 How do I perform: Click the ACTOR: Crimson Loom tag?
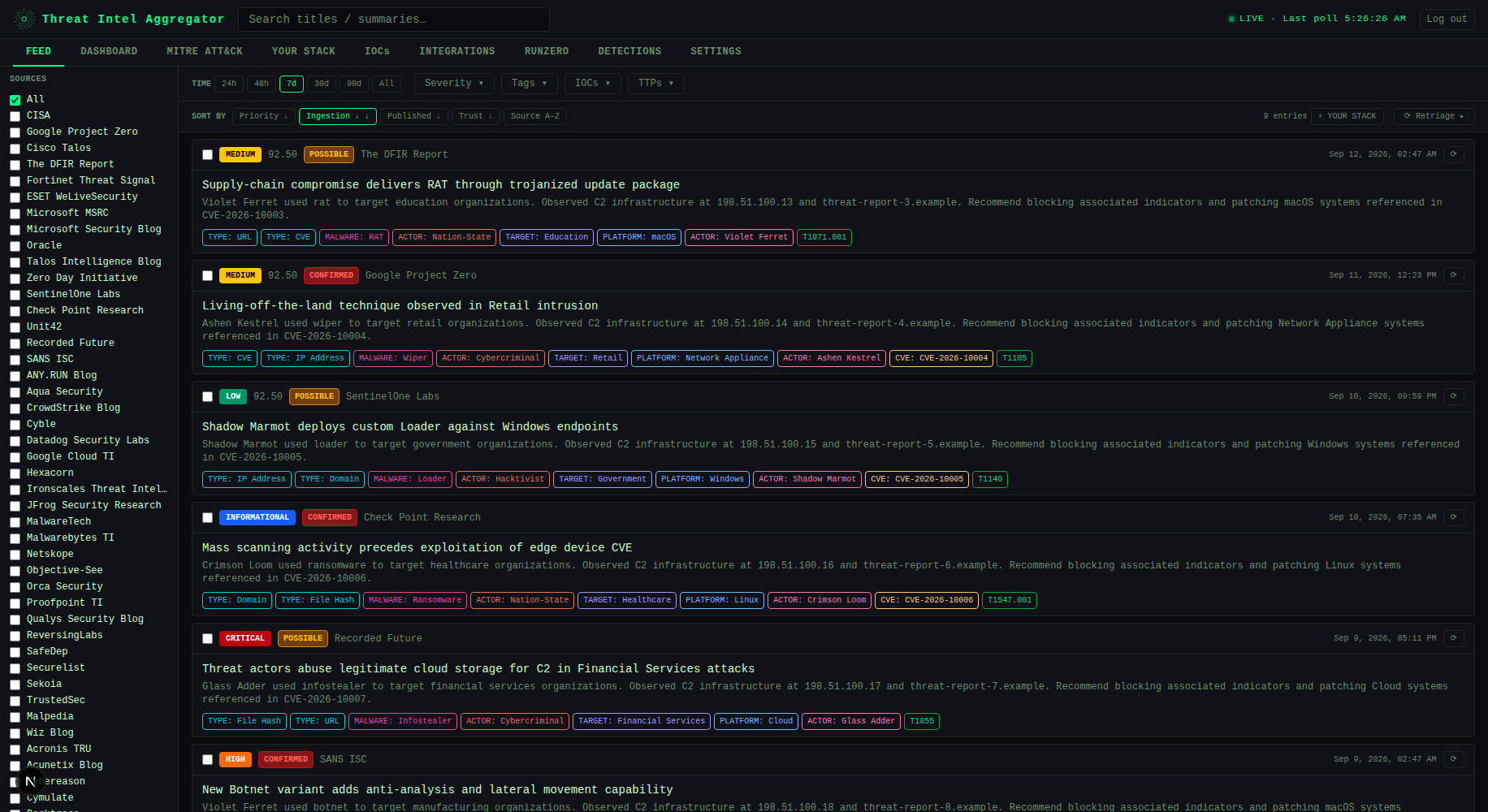[820, 600]
